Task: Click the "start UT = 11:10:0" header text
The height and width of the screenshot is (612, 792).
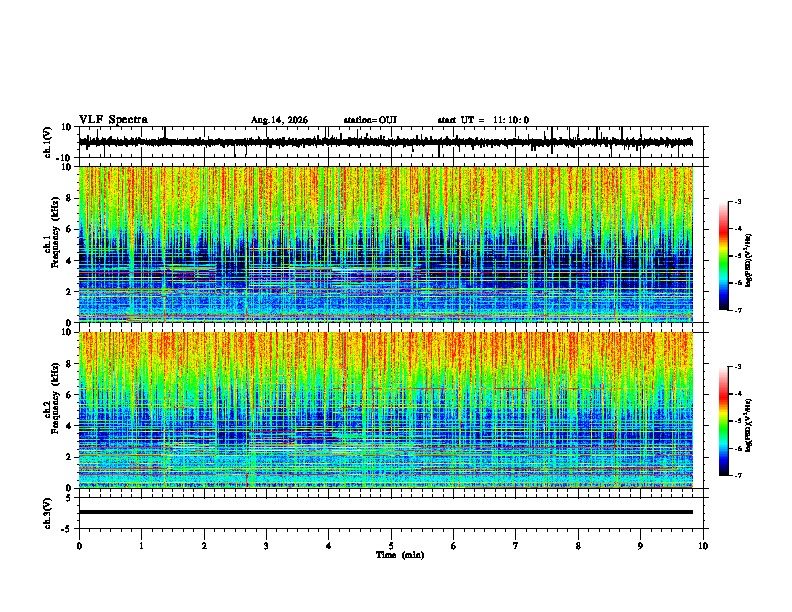Action: pos(483,120)
